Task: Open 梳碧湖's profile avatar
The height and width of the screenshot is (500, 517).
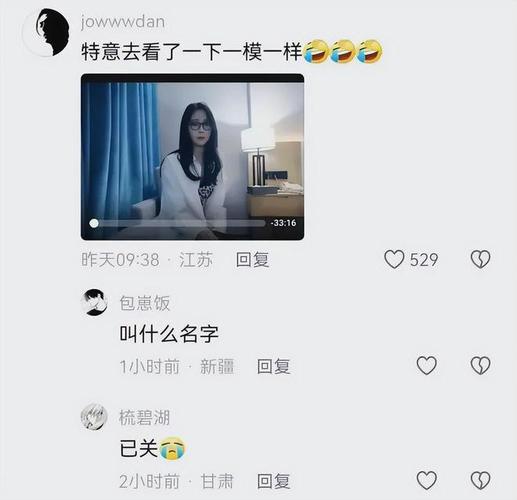Action: click(94, 417)
